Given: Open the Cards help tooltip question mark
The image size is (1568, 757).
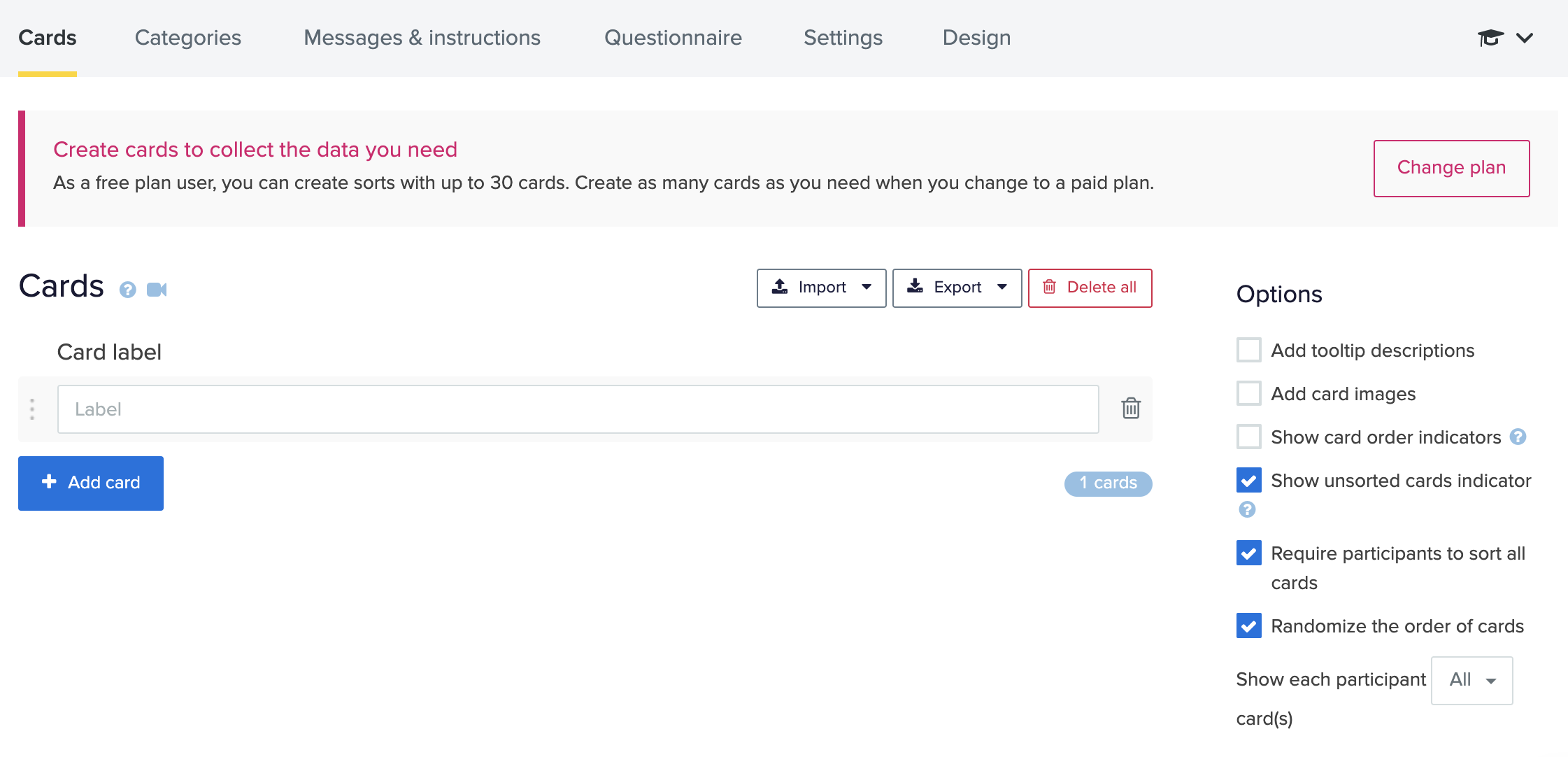Looking at the screenshot, I should (x=127, y=290).
